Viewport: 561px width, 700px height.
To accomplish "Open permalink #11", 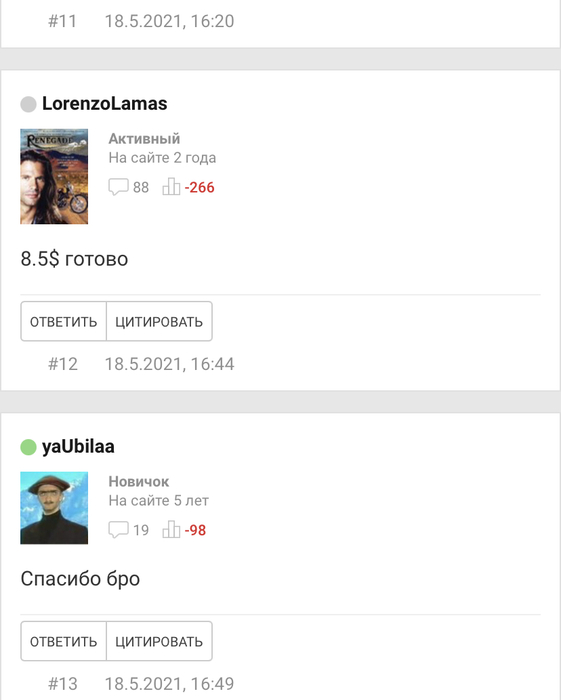I will pos(62,21).
